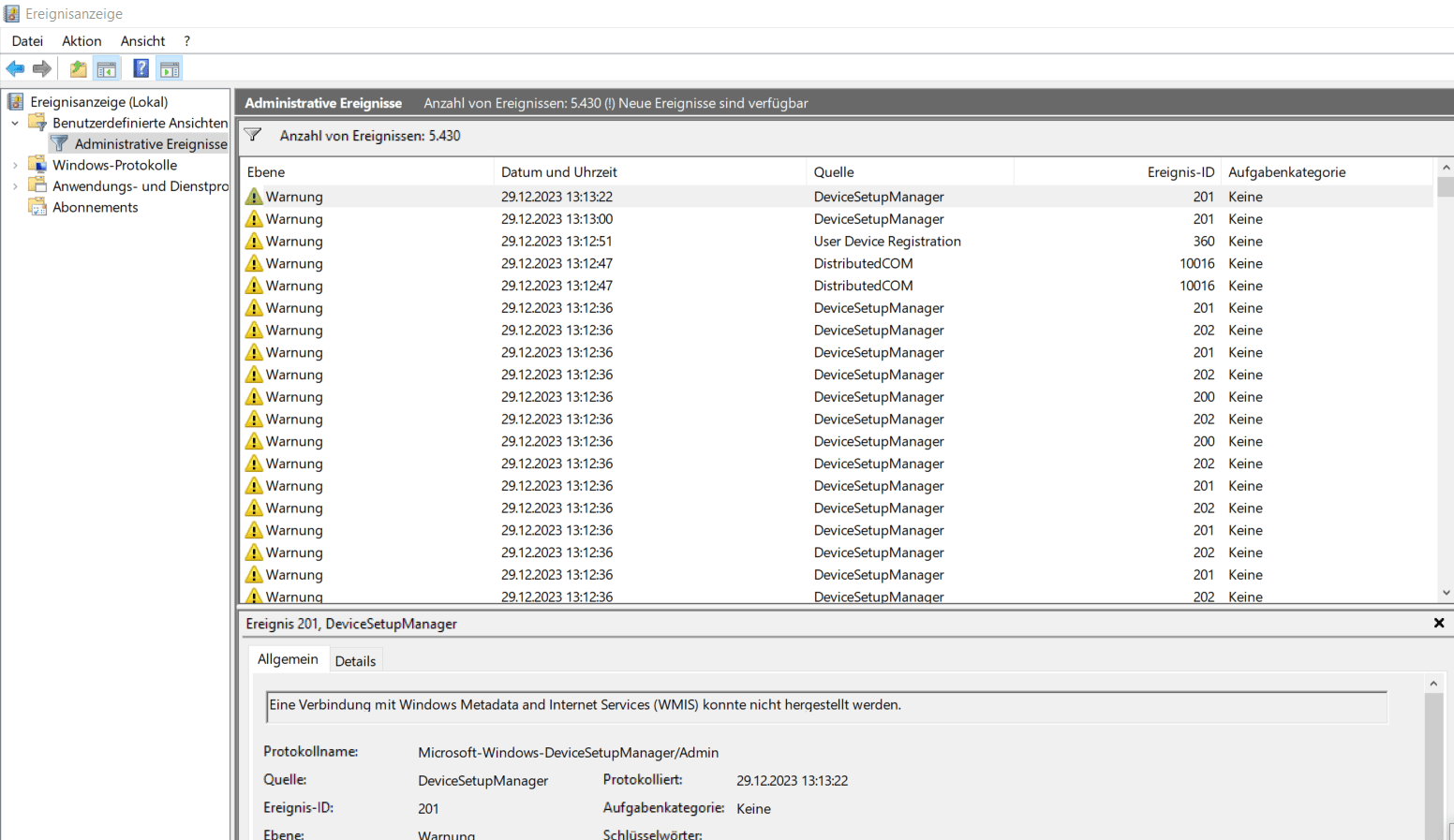This screenshot has width=1454, height=840.
Task: Click the Forward arrow toolbar icon
Action: click(x=41, y=68)
